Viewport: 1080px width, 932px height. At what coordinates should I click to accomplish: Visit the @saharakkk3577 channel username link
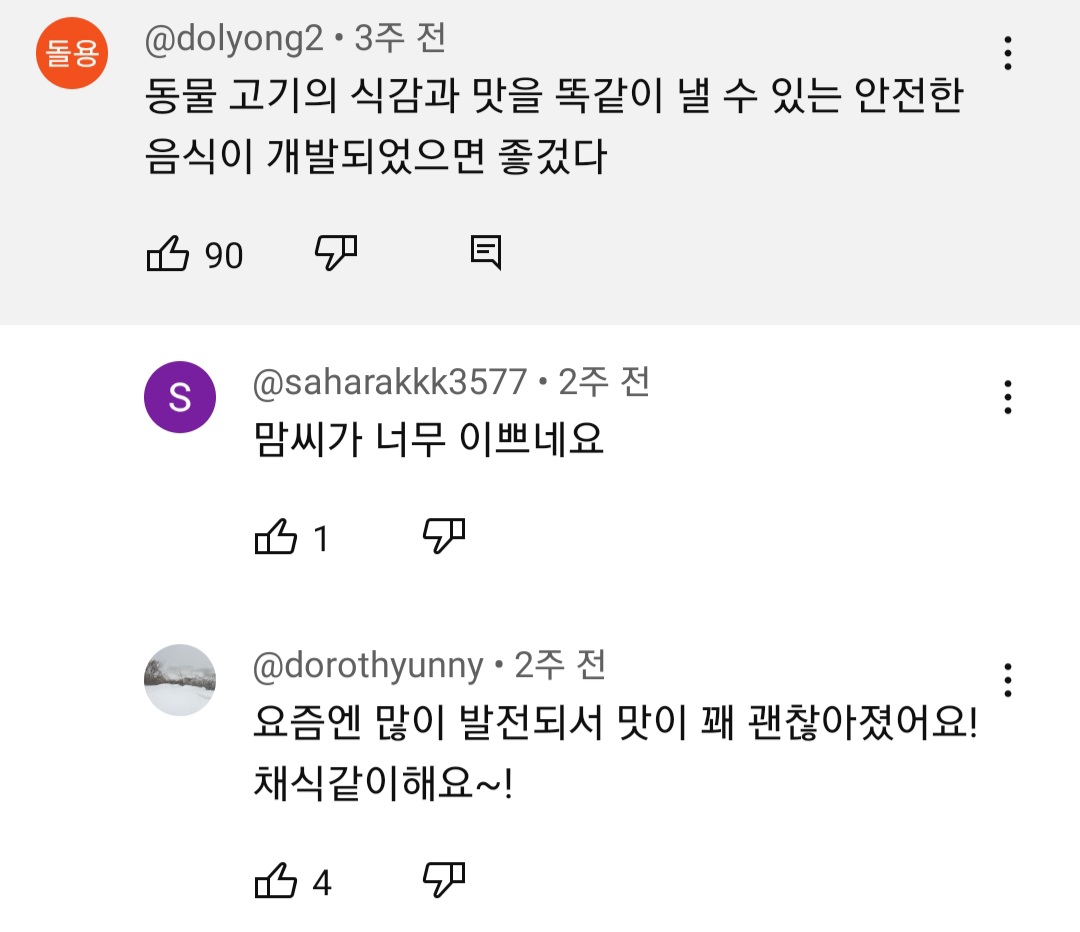(x=389, y=381)
